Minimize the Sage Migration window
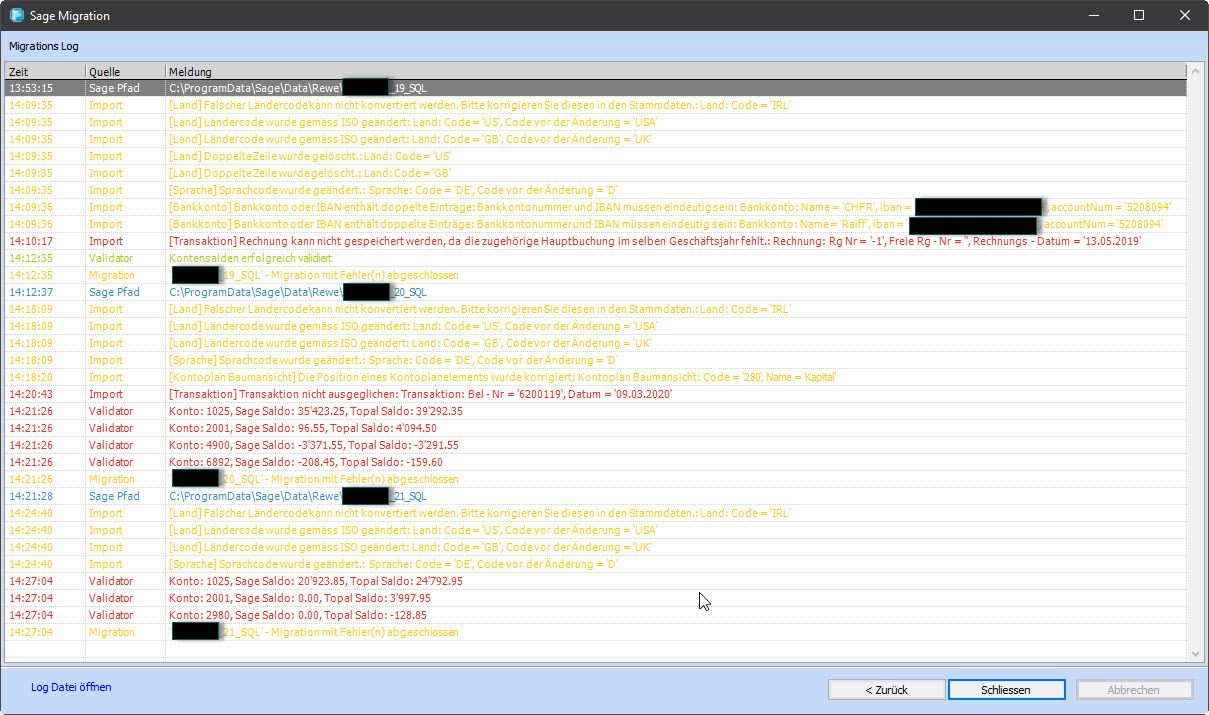This screenshot has width=1209, height=715. coord(1093,16)
